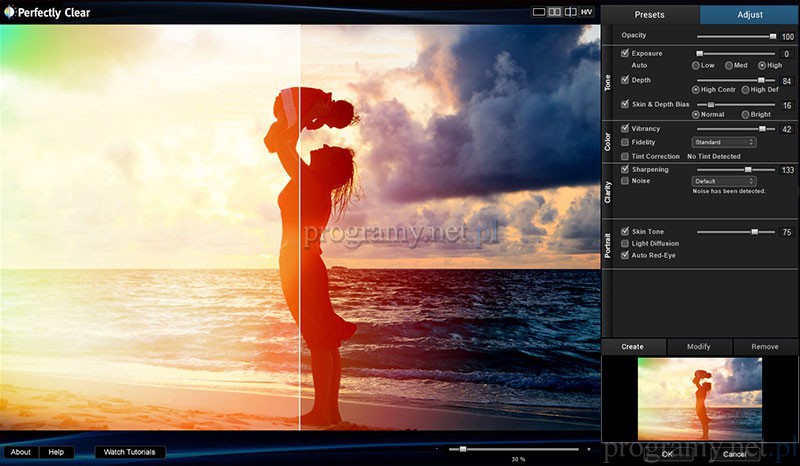The image size is (800, 466).
Task: Click the Watch Tutorials button
Action: tap(130, 452)
